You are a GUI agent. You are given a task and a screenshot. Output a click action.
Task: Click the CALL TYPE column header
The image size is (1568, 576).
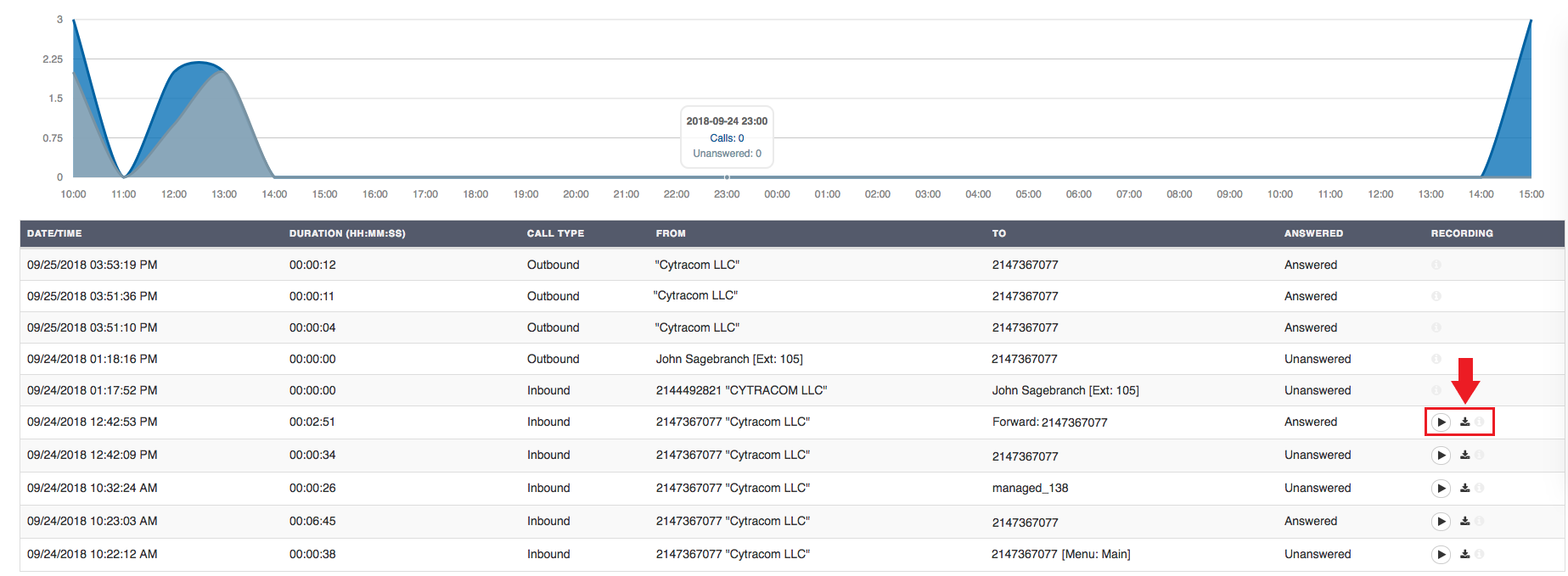(555, 233)
